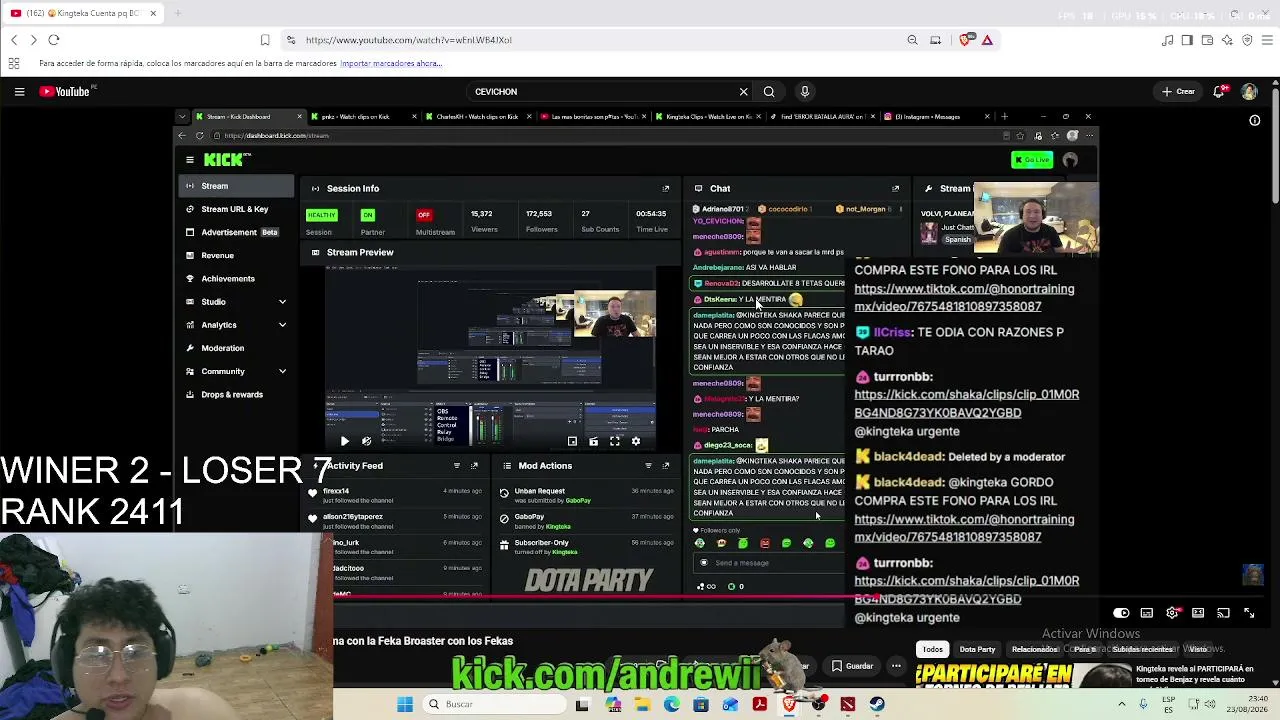The height and width of the screenshot is (720, 1280).
Task: Open the YouTube guide hamburger menu
Action: 19,92
